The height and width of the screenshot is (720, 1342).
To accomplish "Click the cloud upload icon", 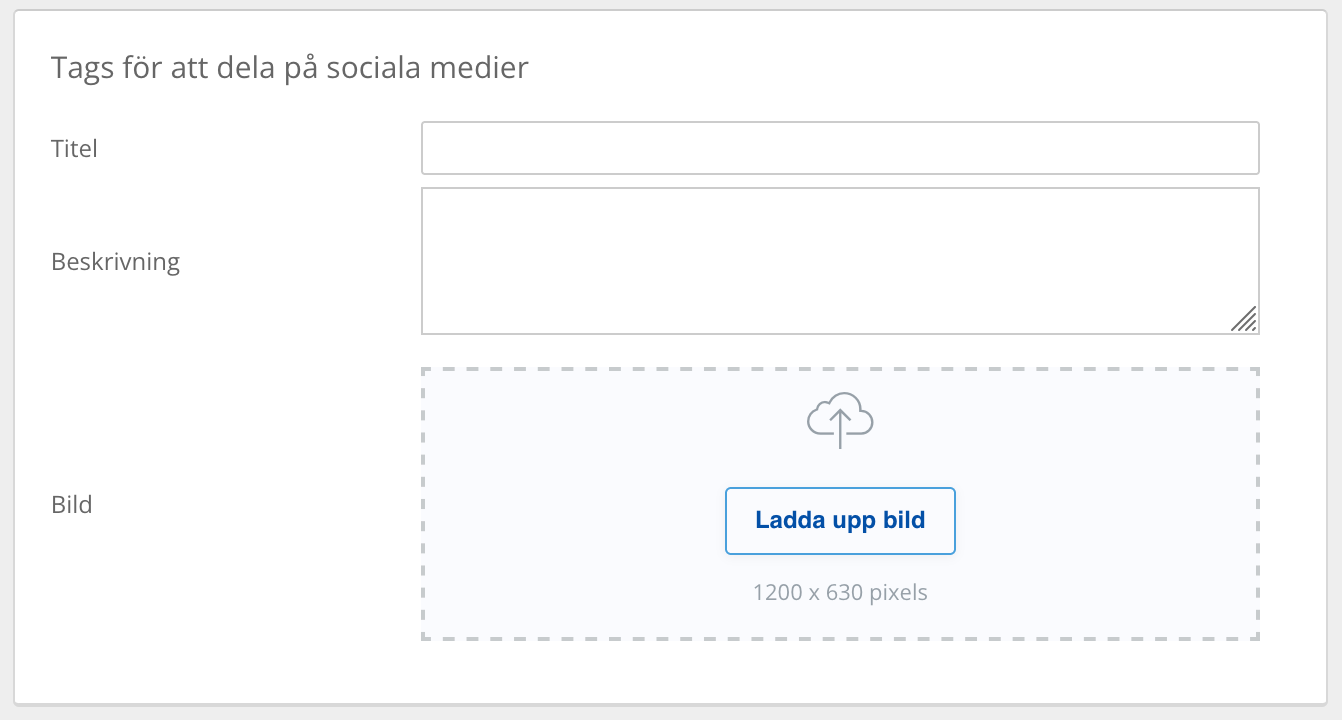I will point(840,420).
